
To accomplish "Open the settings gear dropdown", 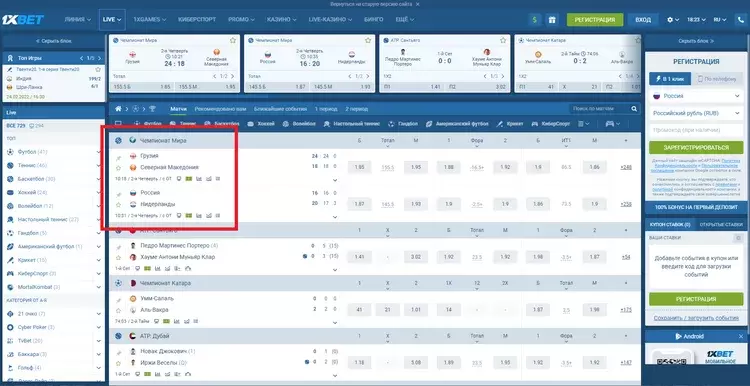I will pos(673,20).
